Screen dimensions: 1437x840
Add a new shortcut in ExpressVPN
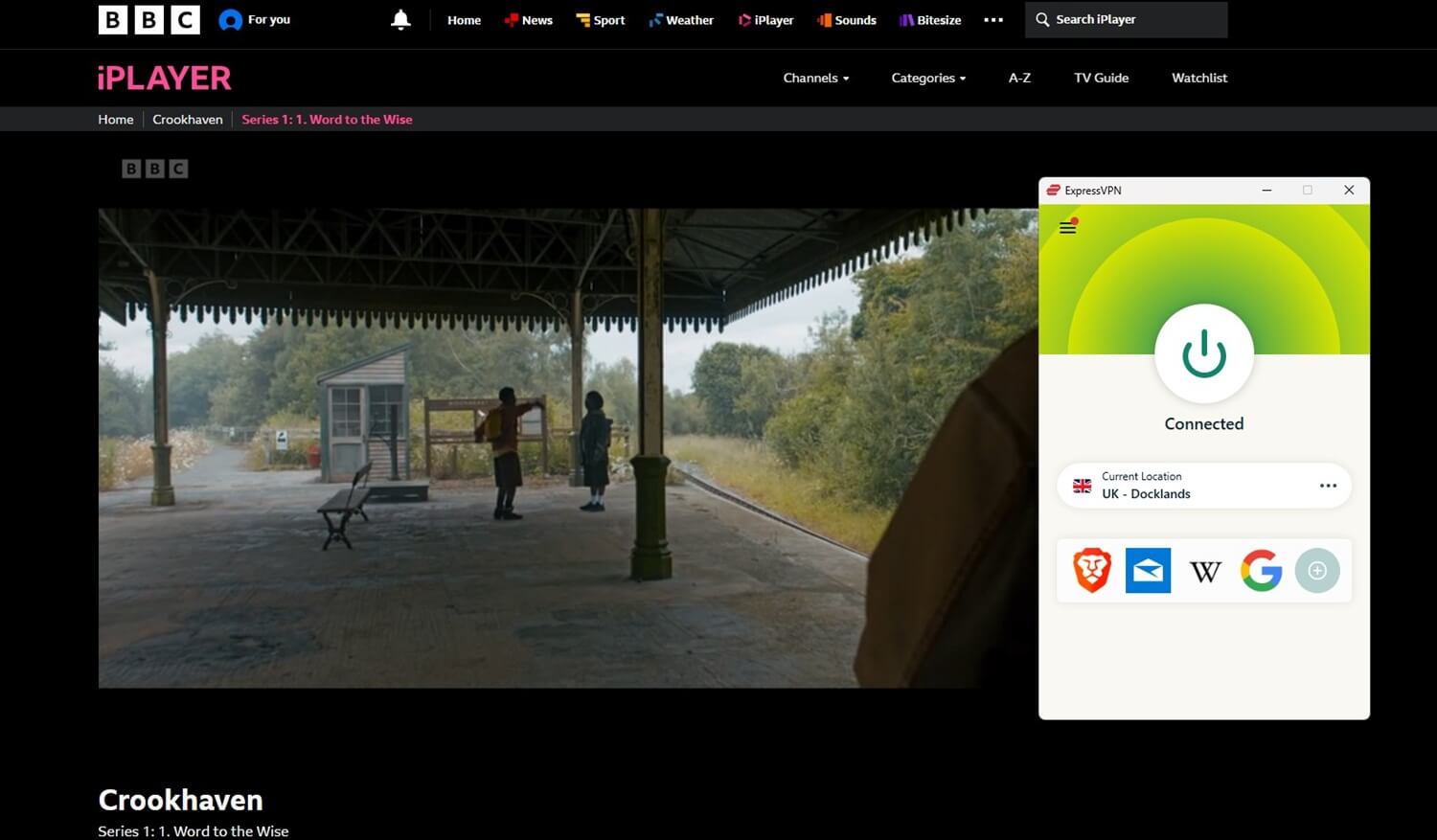[1317, 570]
